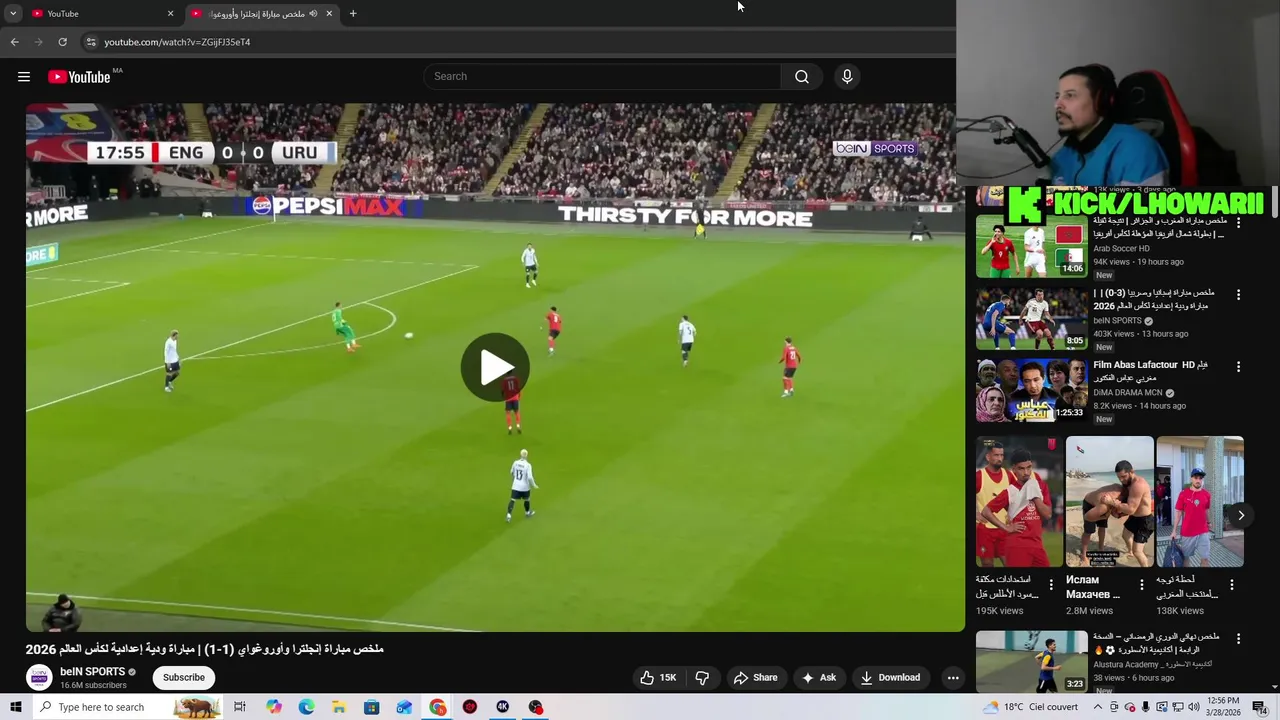Focus the YouTube search box
1280x720 pixels.
pos(602,77)
